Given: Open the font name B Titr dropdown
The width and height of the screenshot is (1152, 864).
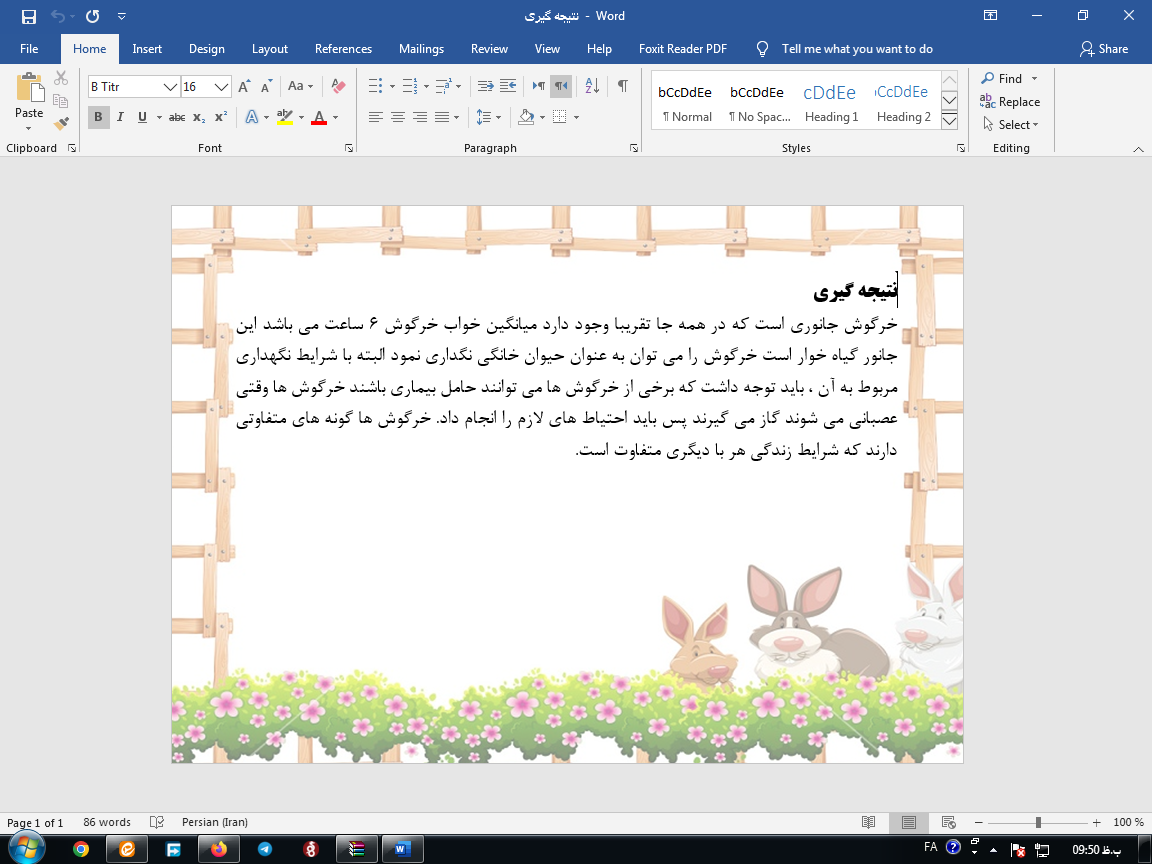Looking at the screenshot, I should point(170,87).
